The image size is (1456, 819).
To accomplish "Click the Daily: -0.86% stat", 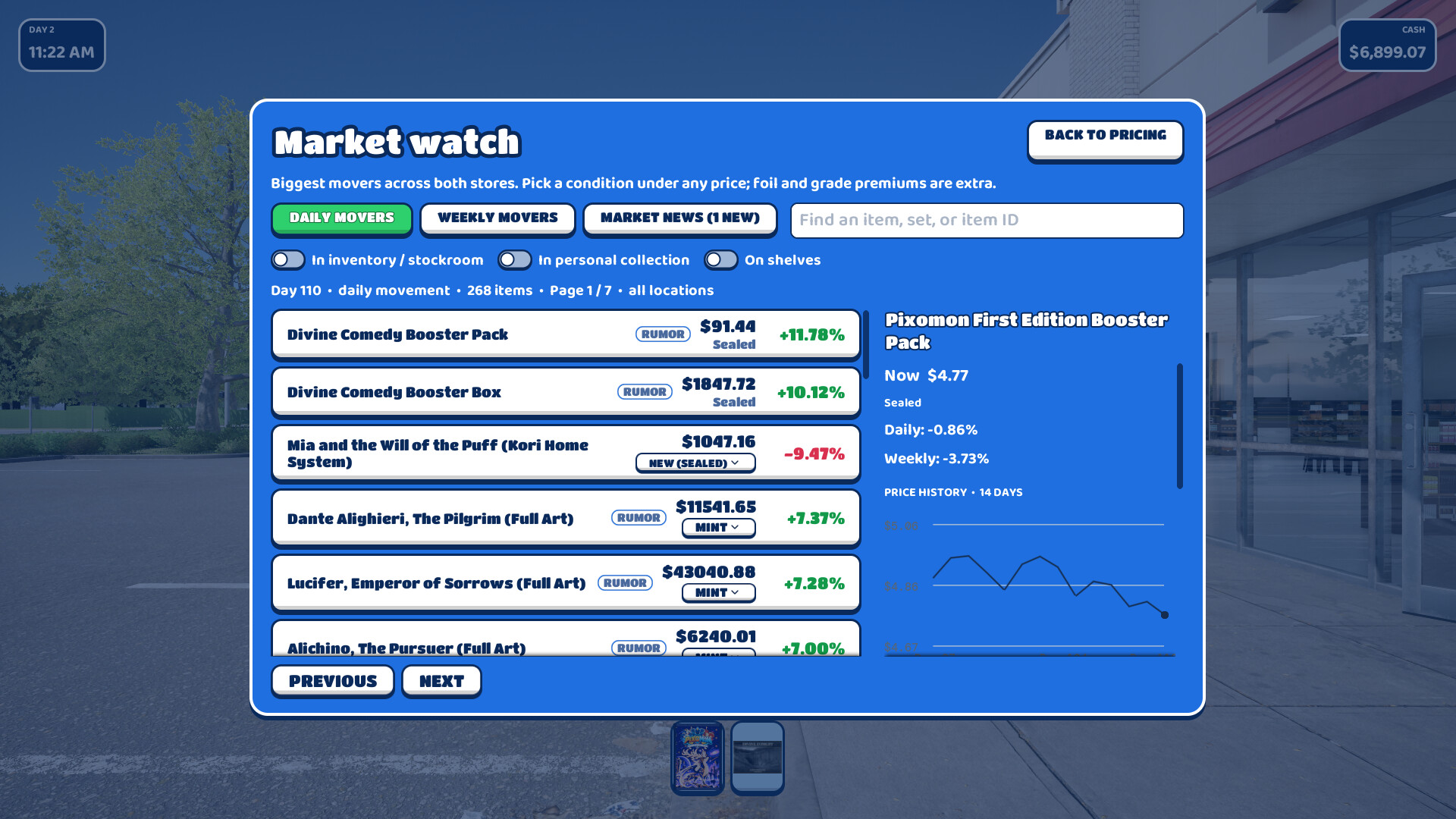I will tap(930, 430).
